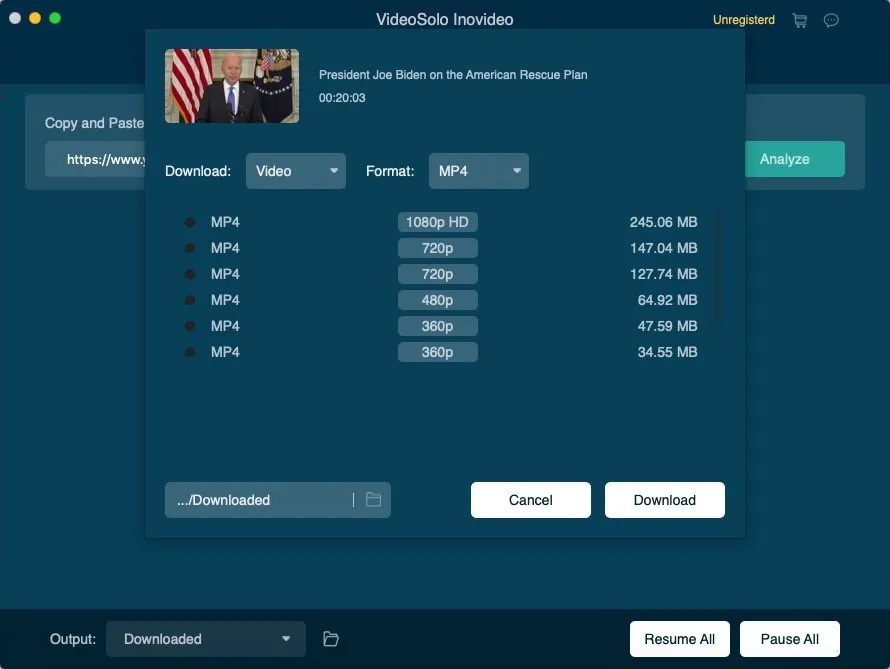Select the 480p MP4 version
This screenshot has width=890, height=669.
[190, 299]
